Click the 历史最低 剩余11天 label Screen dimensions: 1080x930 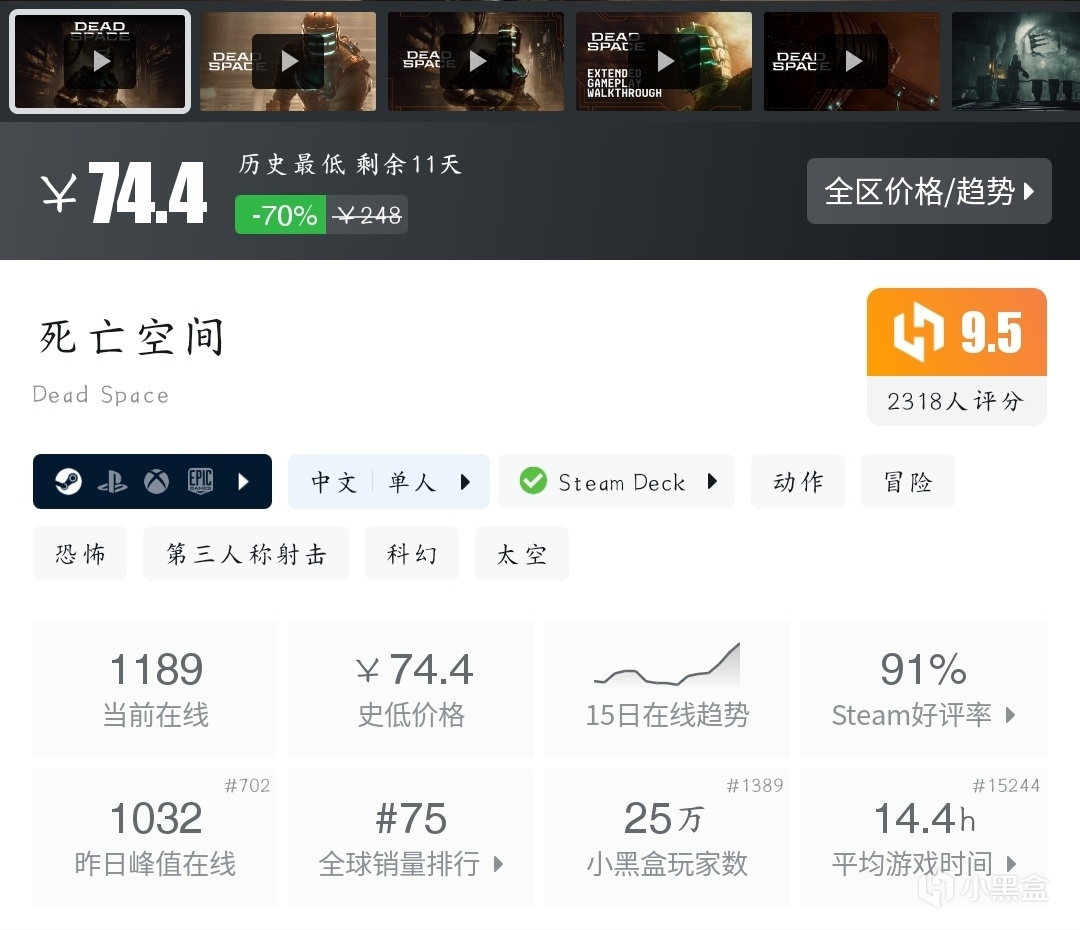[350, 164]
